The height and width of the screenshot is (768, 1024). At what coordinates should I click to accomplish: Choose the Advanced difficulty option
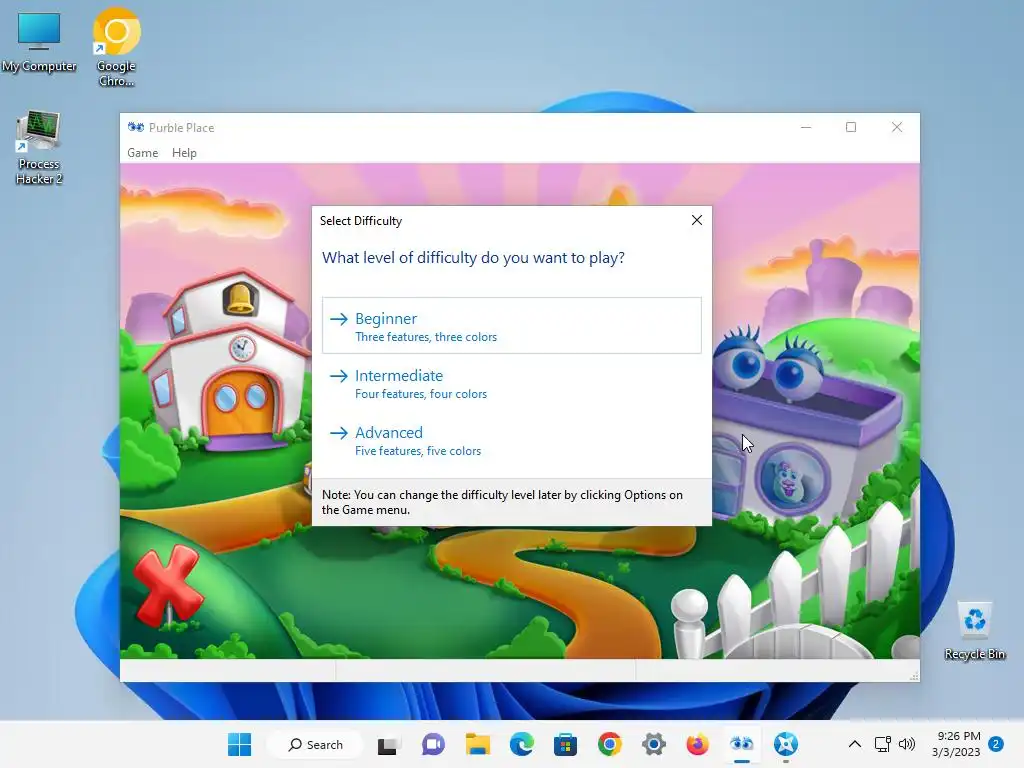(511, 441)
